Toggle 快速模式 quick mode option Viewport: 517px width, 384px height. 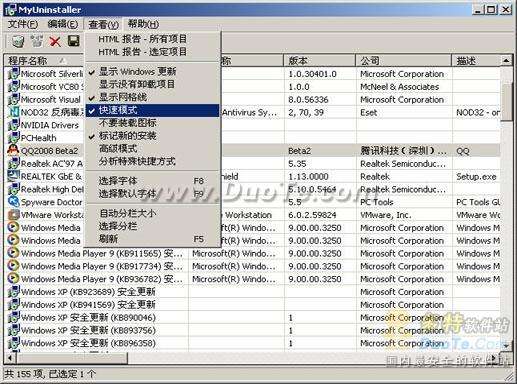point(153,110)
